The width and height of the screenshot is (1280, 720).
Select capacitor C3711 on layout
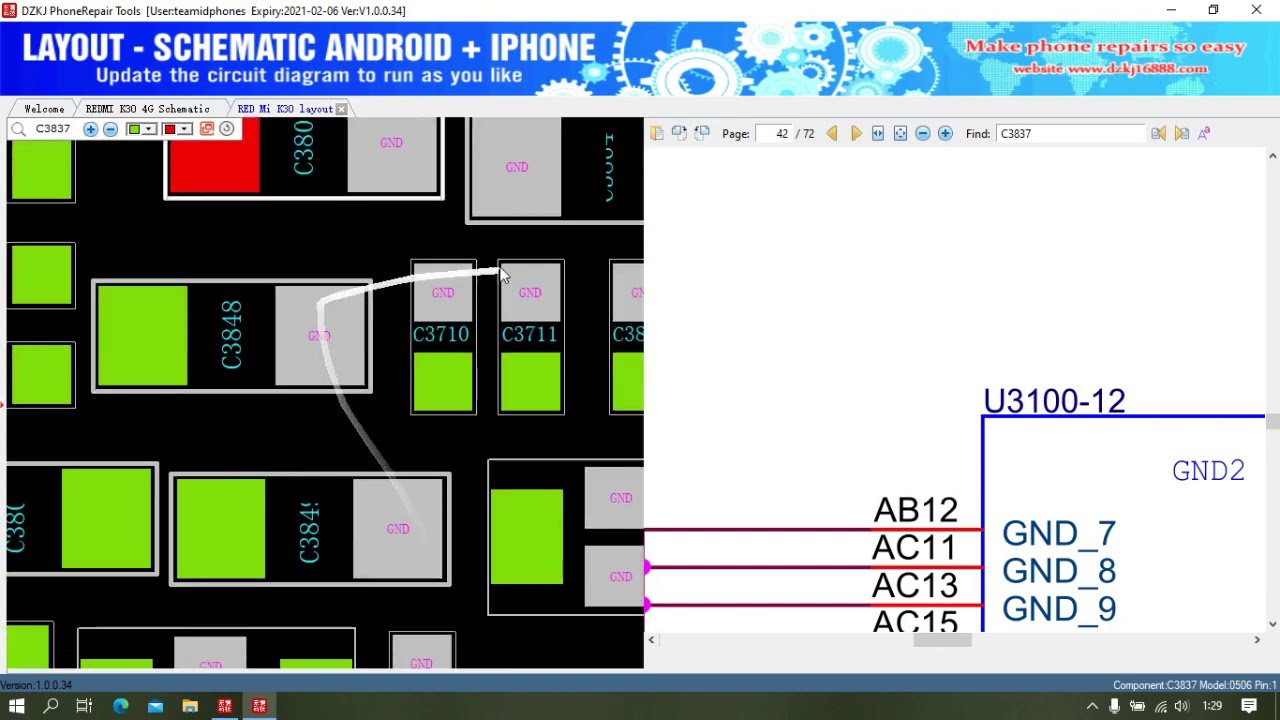tap(531, 337)
